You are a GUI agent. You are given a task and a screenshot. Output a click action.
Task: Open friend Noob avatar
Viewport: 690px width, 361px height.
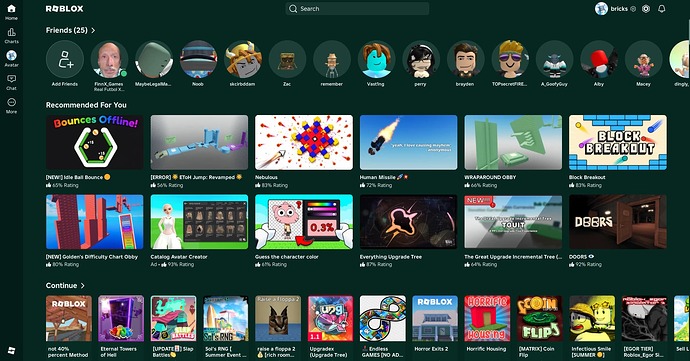point(198,59)
